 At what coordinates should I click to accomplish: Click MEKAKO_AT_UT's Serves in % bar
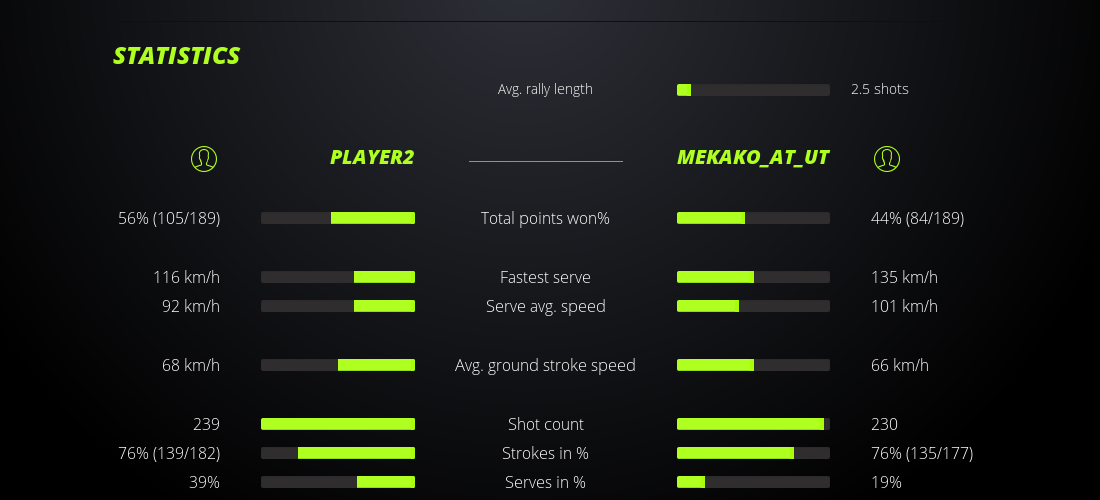coord(753,482)
